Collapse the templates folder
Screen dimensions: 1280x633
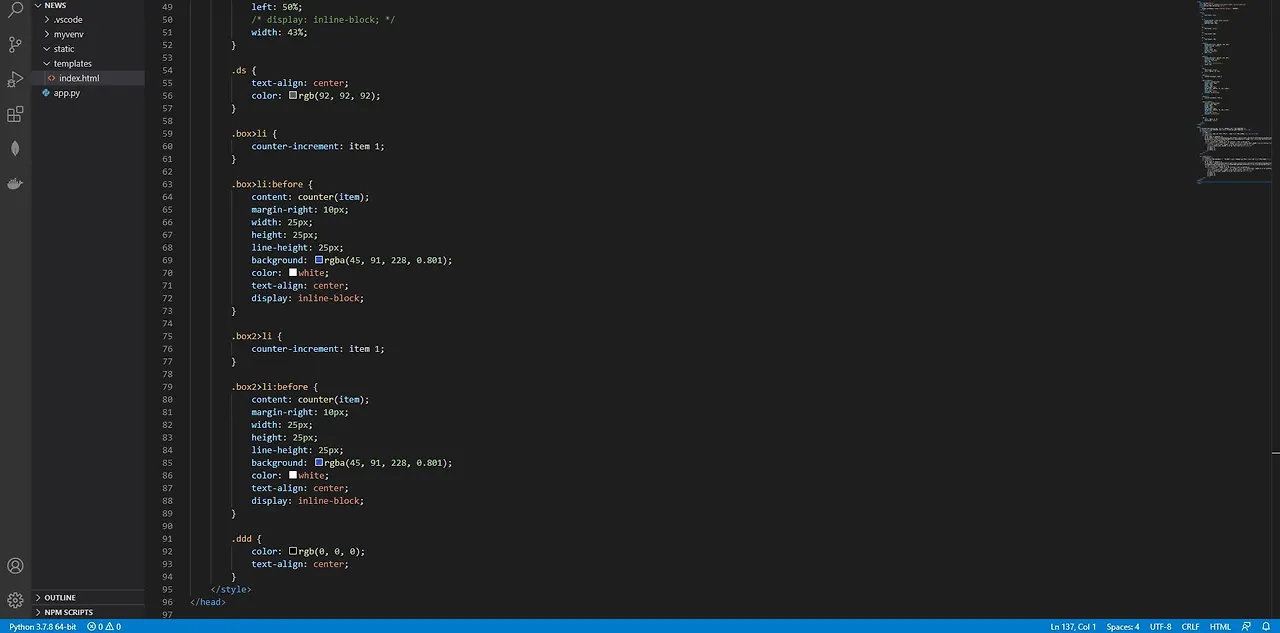[x=47, y=64]
